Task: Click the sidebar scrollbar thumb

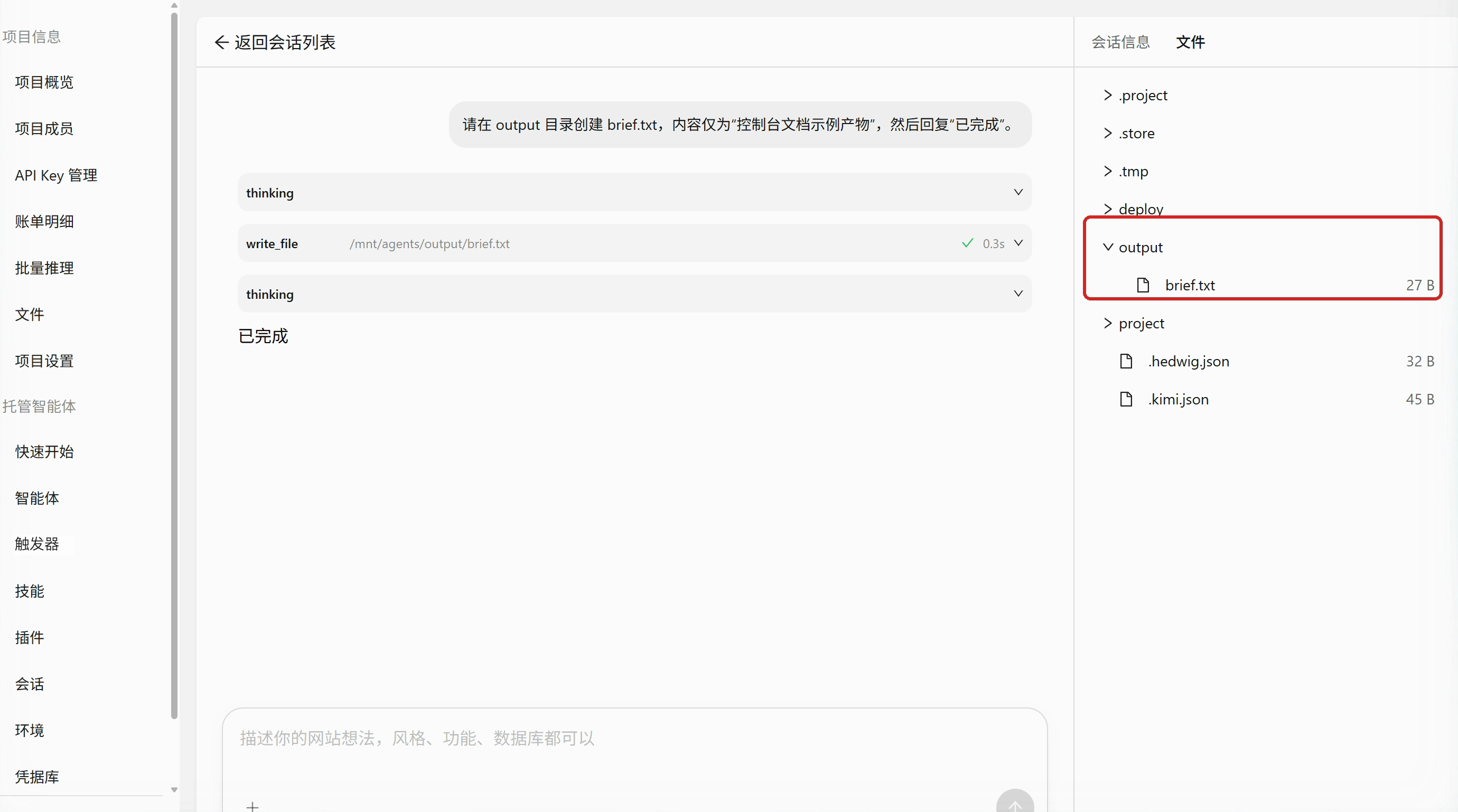Action: (x=174, y=365)
